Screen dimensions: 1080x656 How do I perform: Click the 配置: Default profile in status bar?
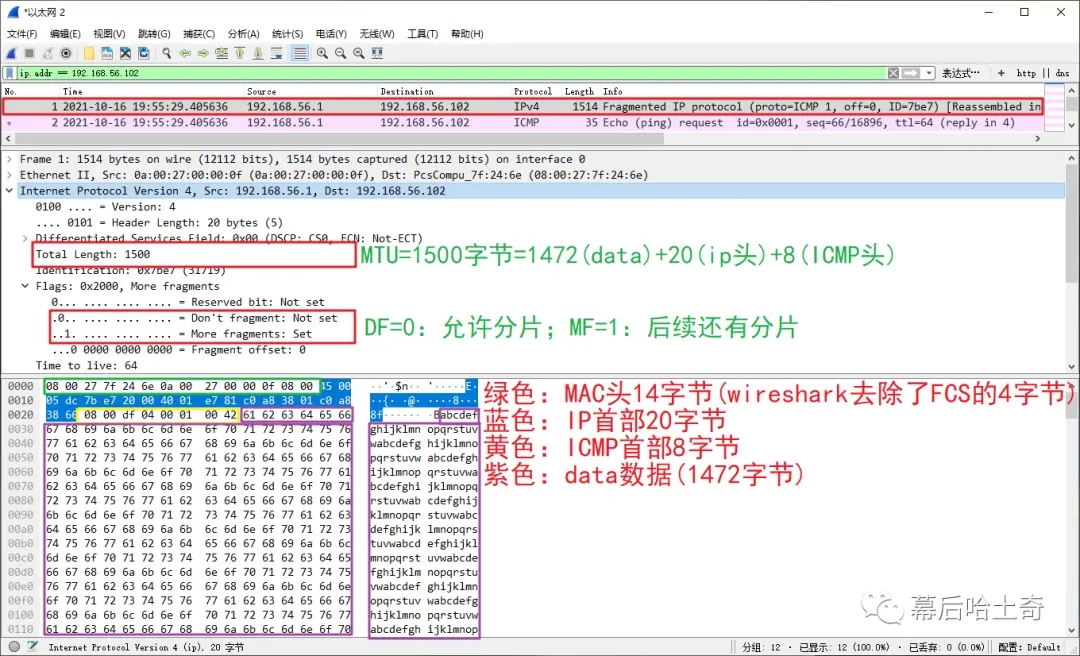point(1029,647)
